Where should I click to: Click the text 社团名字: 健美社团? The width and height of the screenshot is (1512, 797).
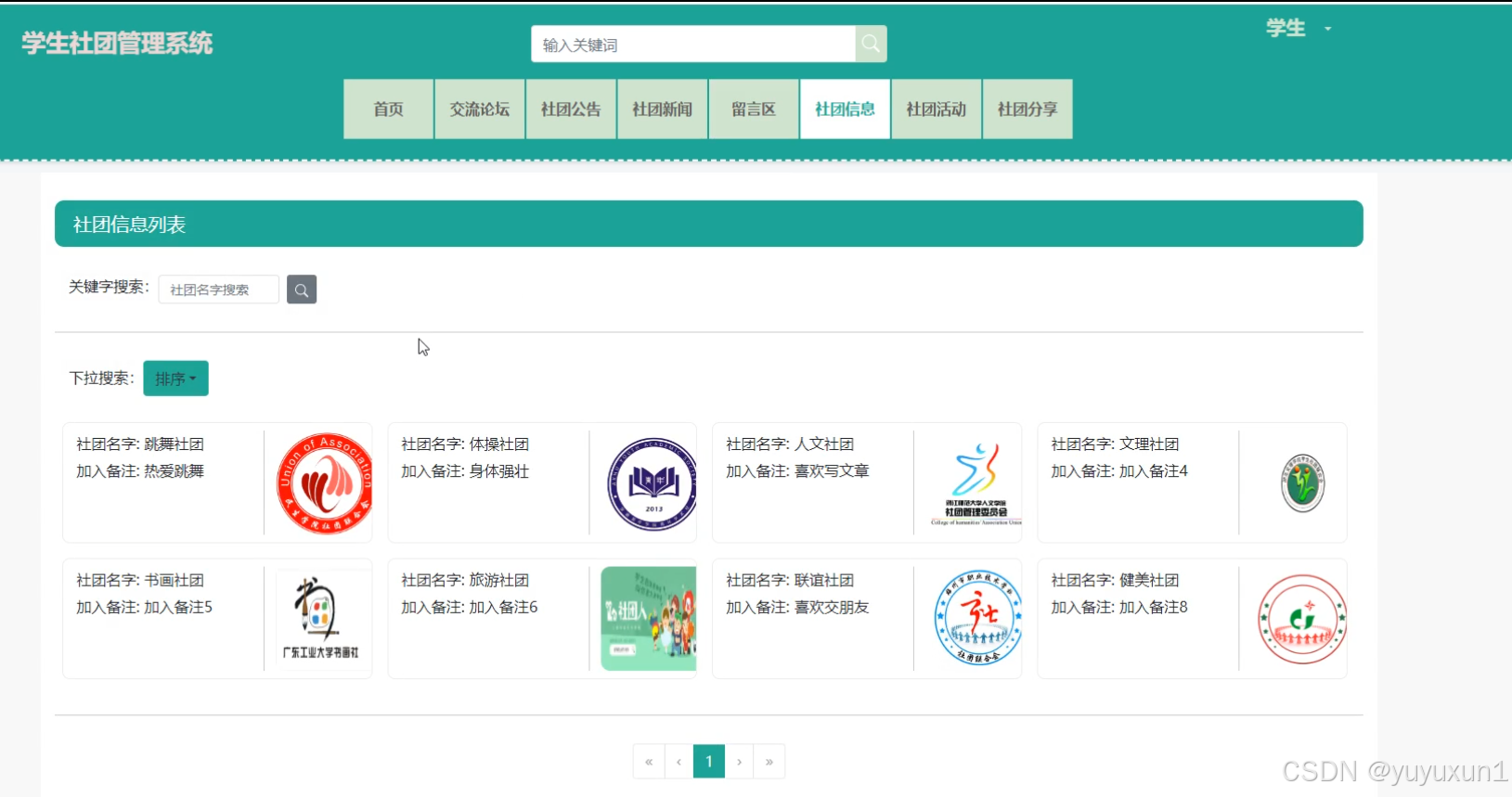(1115, 580)
